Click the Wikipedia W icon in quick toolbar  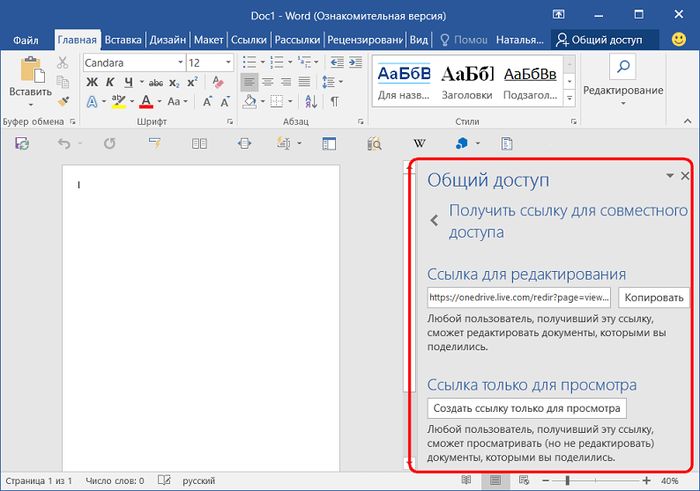click(419, 143)
